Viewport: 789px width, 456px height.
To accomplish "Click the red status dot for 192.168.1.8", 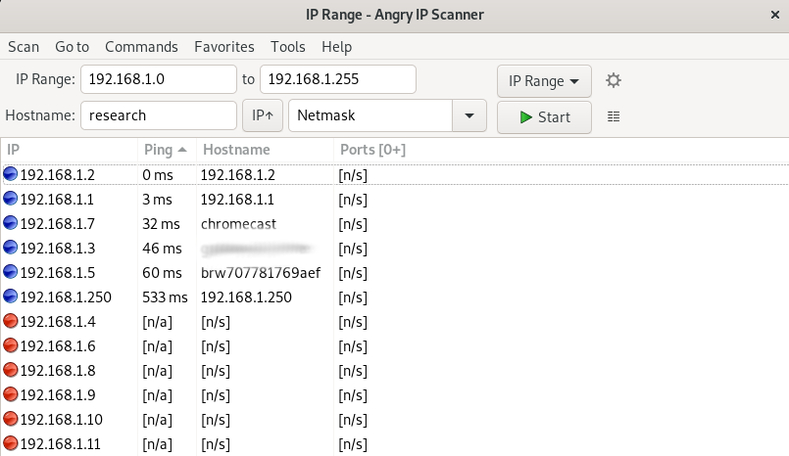I will (x=11, y=370).
